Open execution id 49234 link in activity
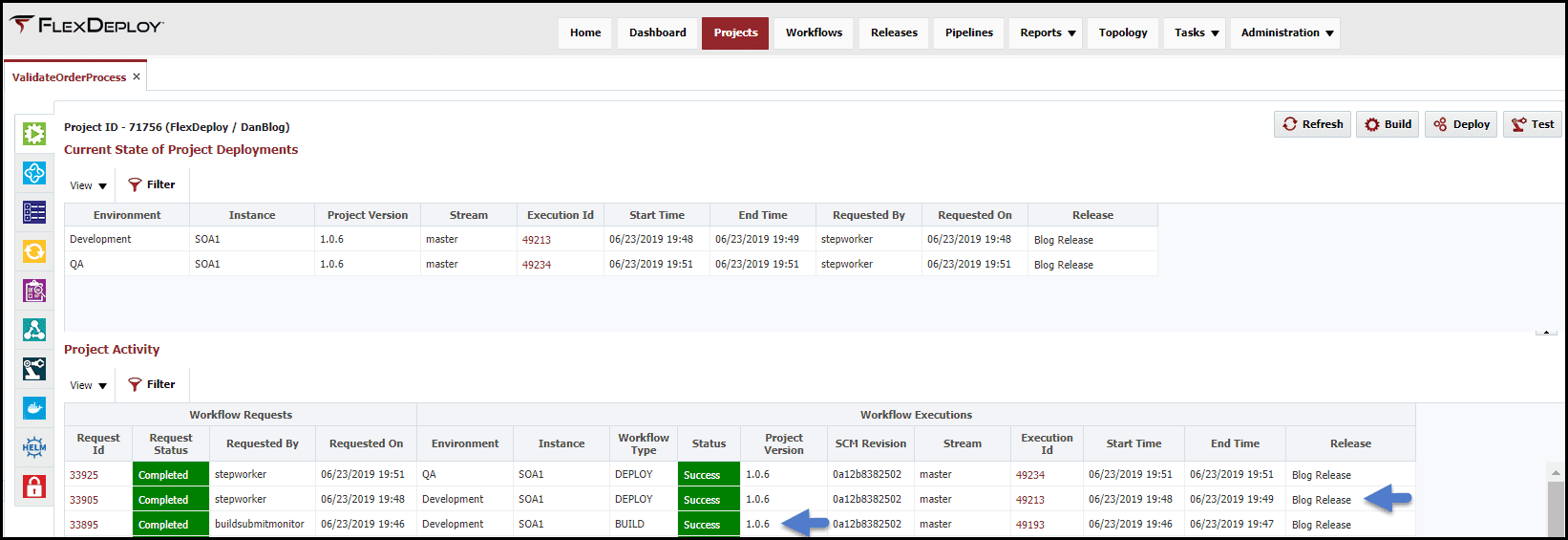1568x540 pixels. click(1030, 475)
